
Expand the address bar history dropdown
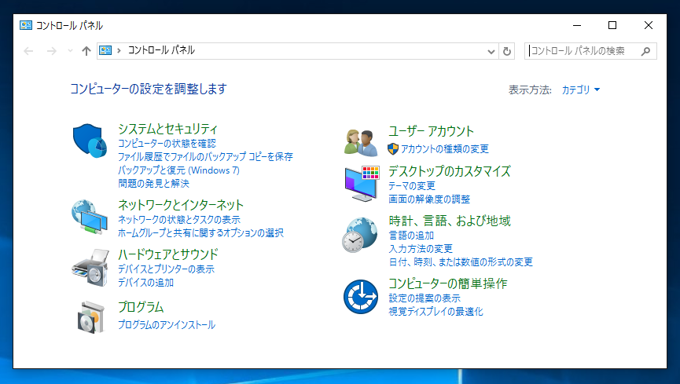point(491,52)
